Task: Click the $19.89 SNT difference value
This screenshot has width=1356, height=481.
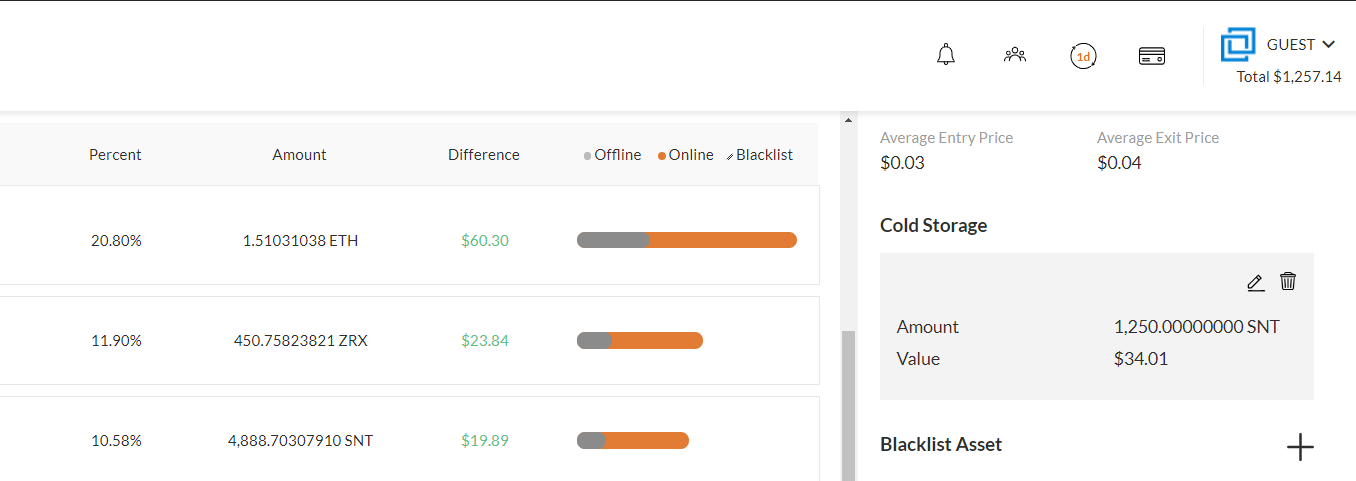Action: 485,440
